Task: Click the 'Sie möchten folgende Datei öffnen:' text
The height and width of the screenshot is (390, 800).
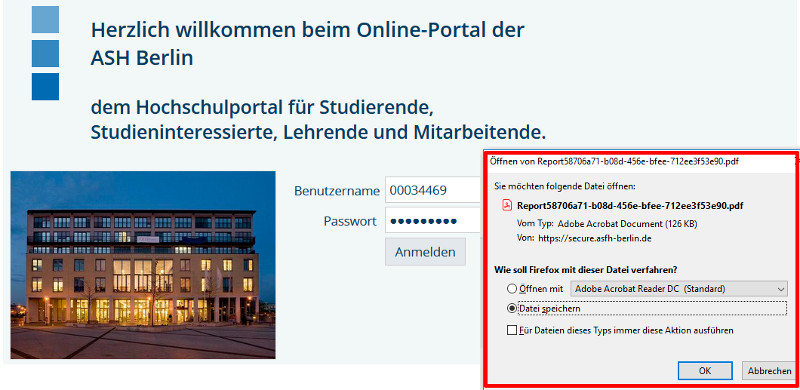Action: (565, 186)
